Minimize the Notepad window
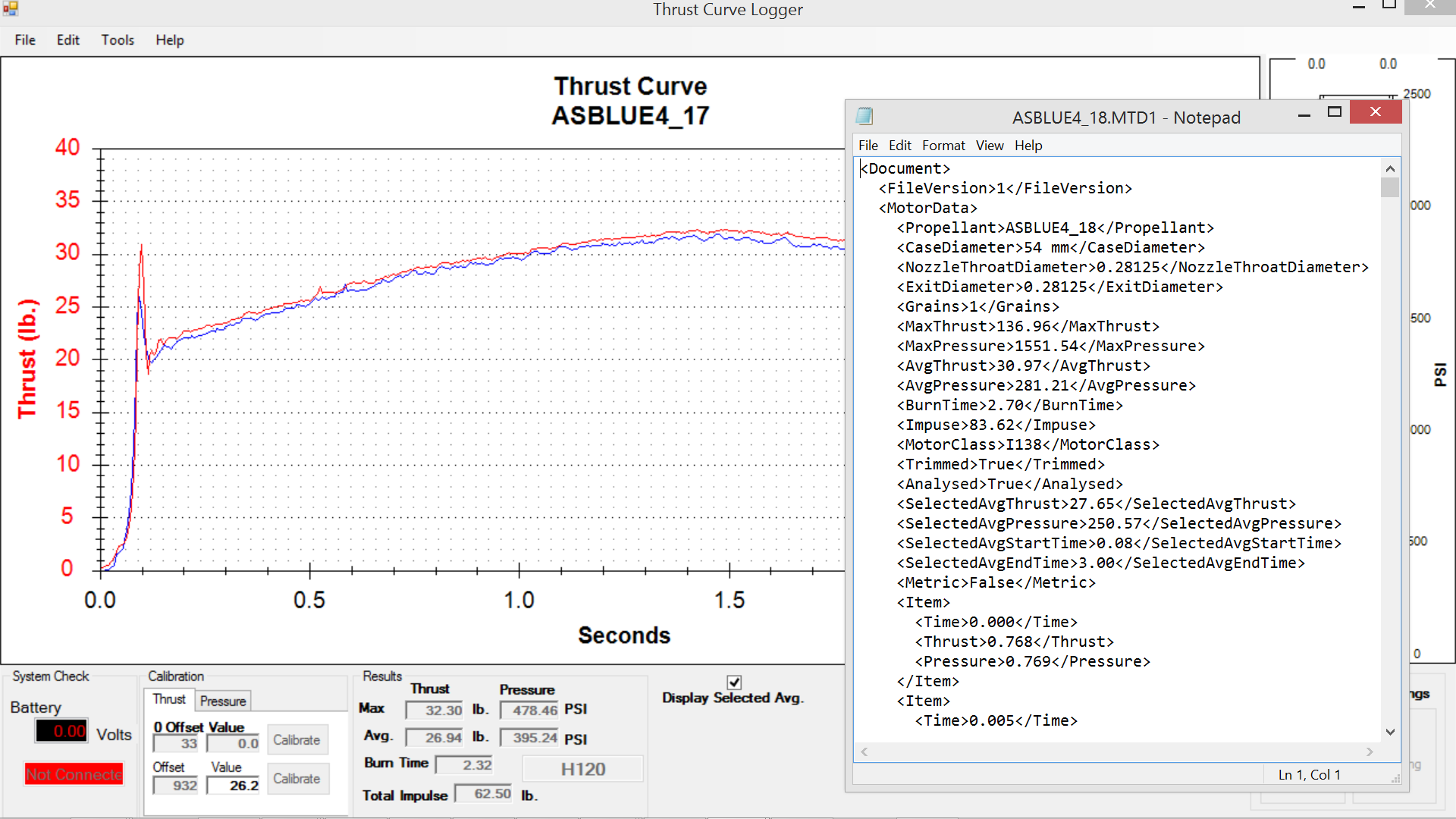The width and height of the screenshot is (1456, 819). click(x=1304, y=114)
